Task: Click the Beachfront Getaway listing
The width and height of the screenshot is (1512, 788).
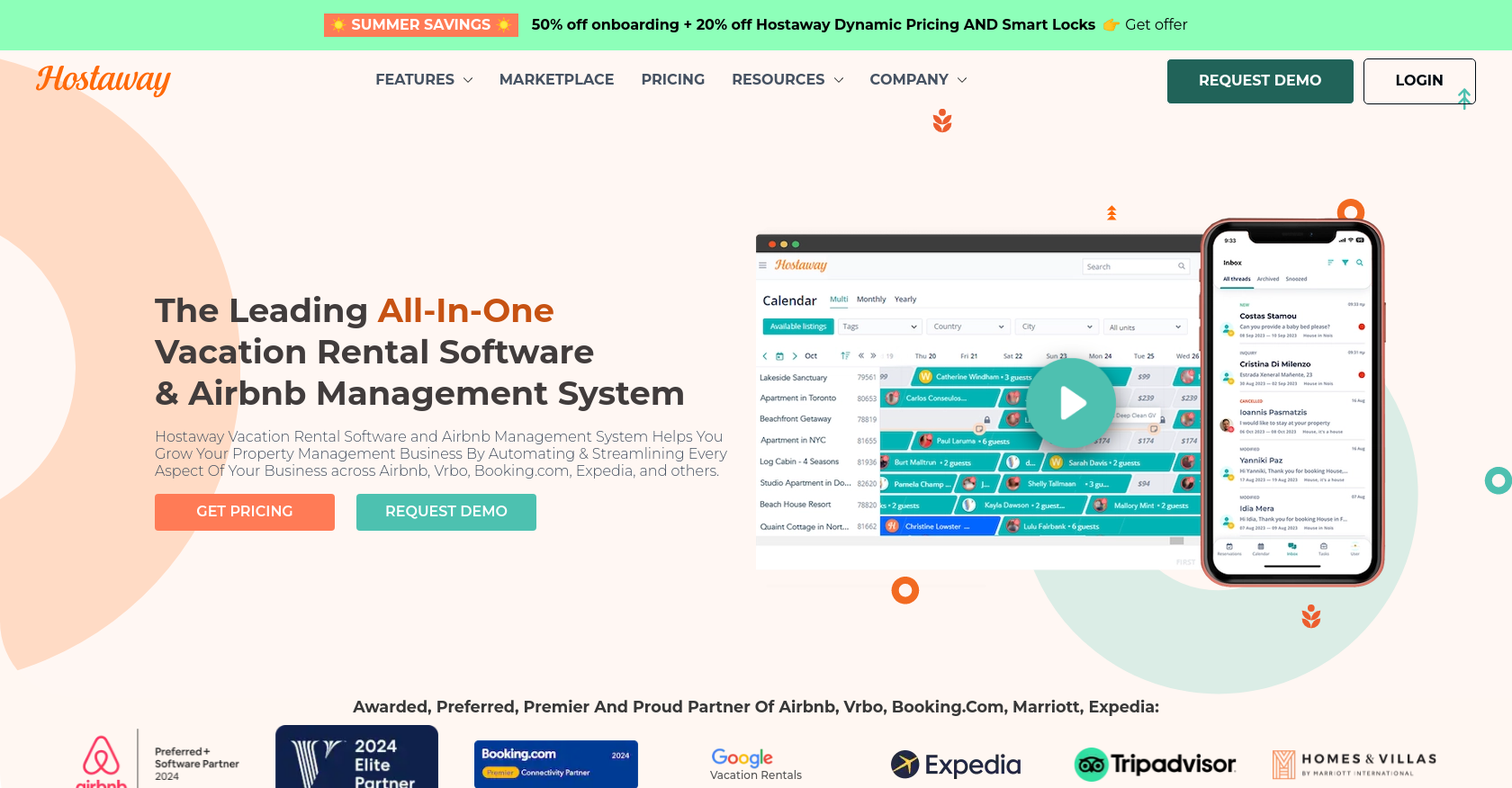Action: tap(796, 419)
